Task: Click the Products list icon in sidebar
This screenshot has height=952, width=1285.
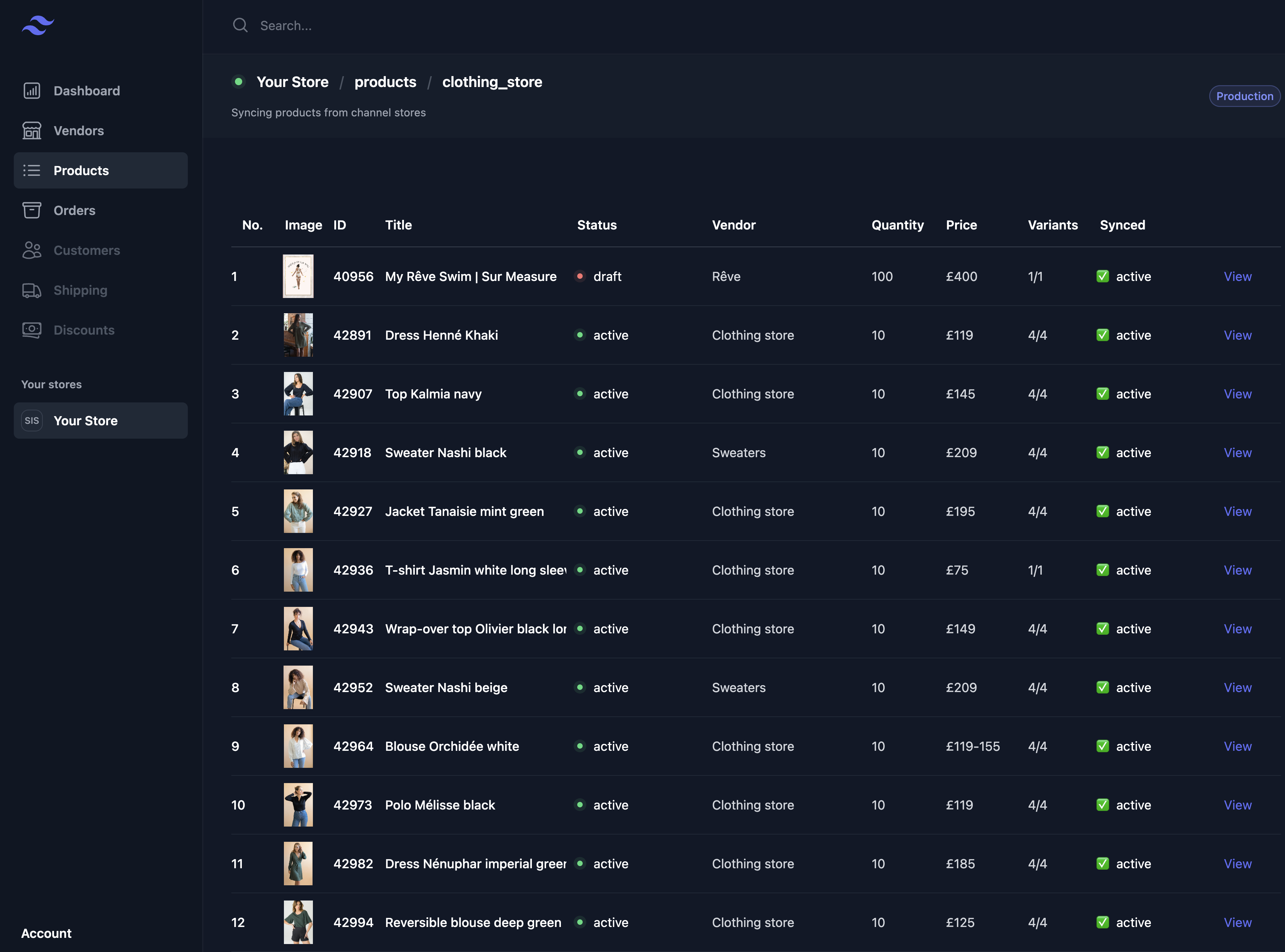Action: coord(32,171)
